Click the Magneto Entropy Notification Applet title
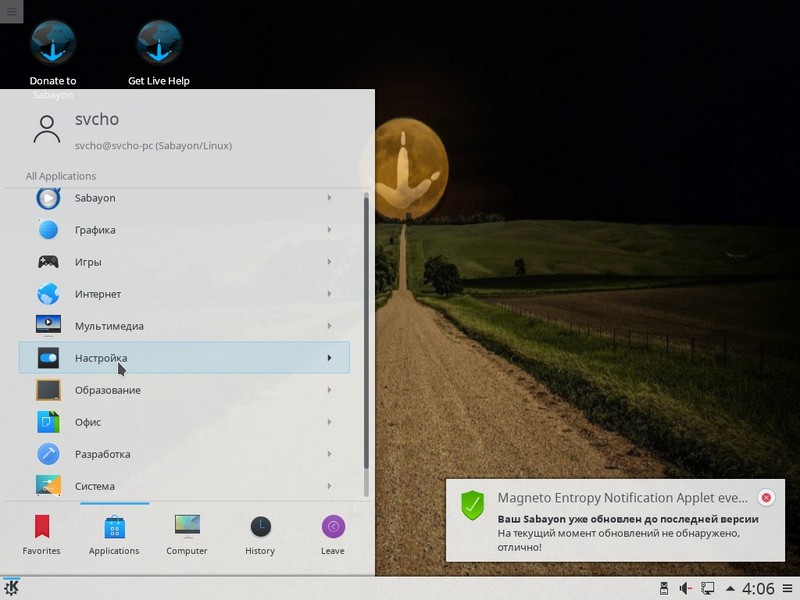Screen dimensions: 800x600 click(x=622, y=498)
